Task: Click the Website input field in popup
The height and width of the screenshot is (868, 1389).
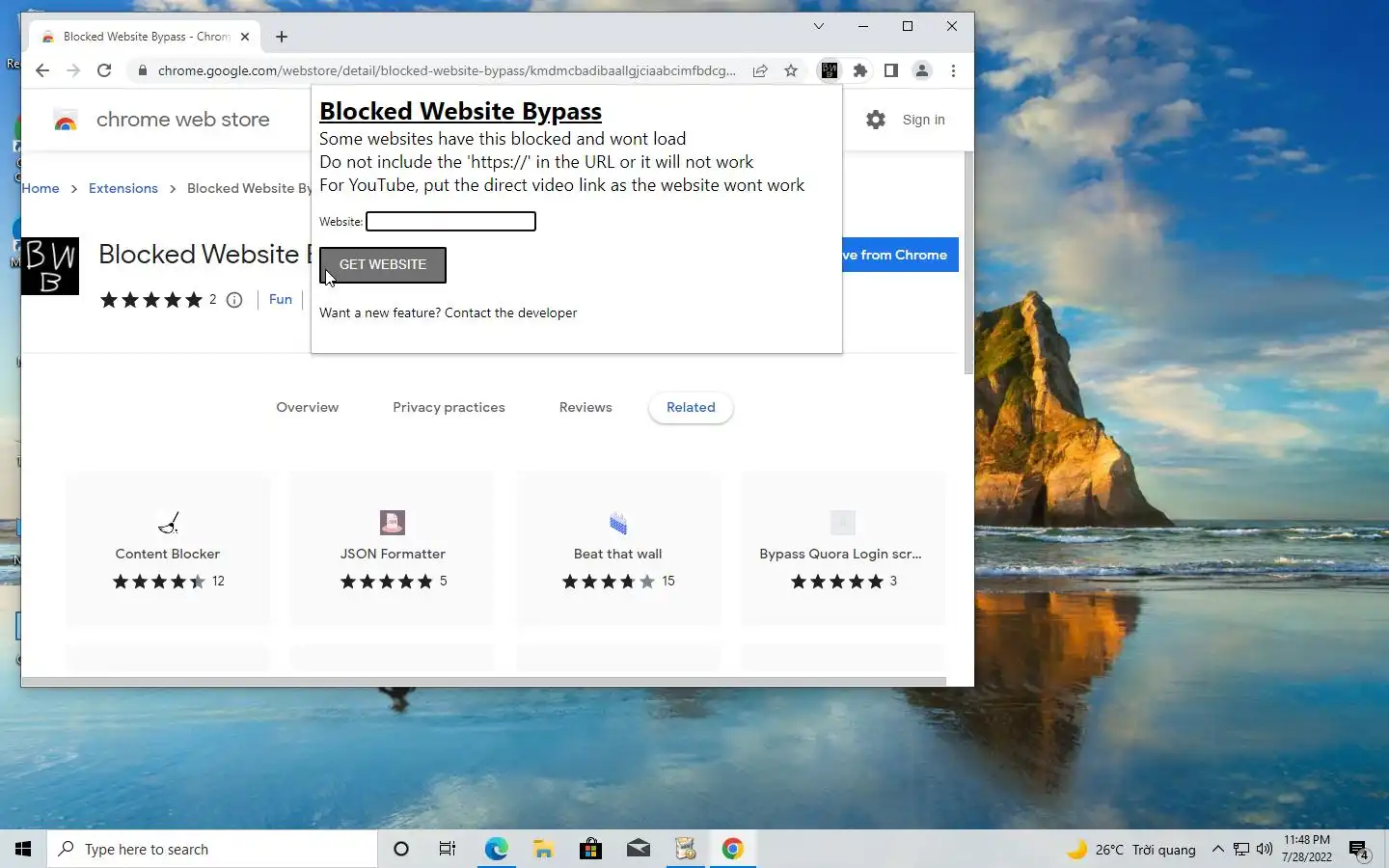Action: (x=450, y=221)
